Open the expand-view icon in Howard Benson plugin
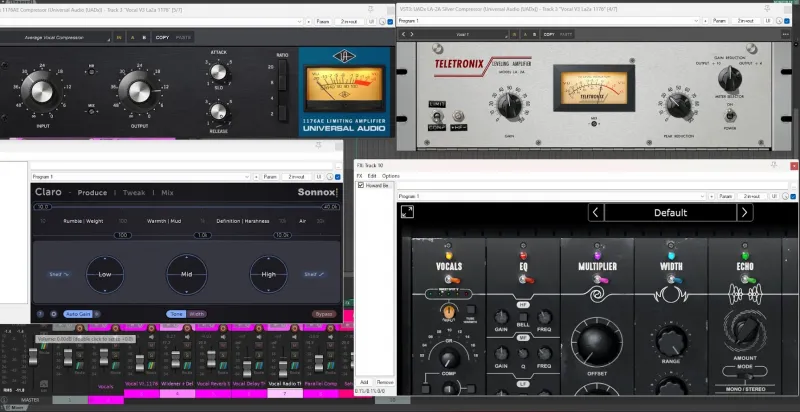 click(407, 212)
